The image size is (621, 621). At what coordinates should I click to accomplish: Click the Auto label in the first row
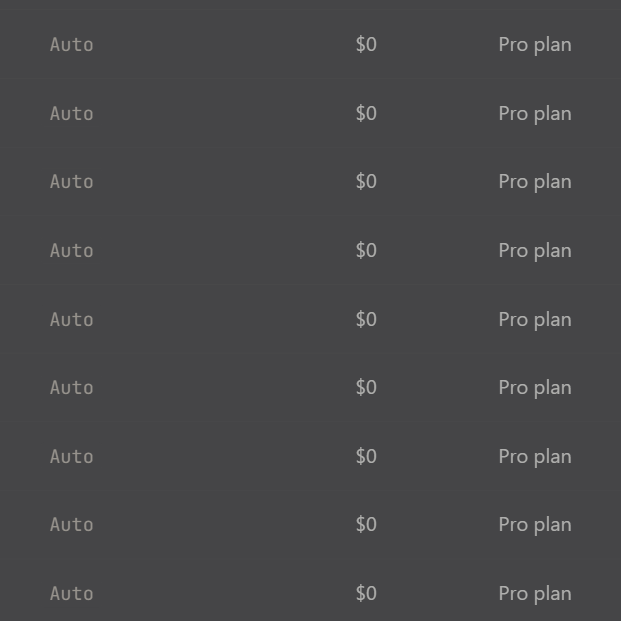point(71,45)
